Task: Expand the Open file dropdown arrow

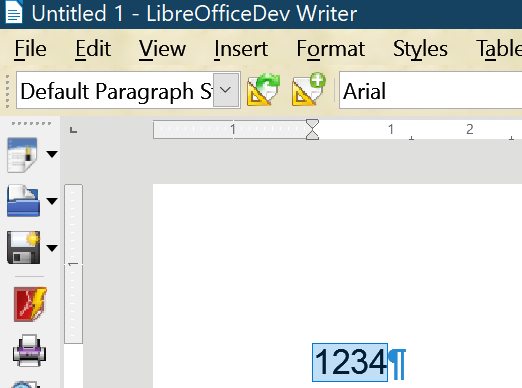Action: tap(52, 201)
